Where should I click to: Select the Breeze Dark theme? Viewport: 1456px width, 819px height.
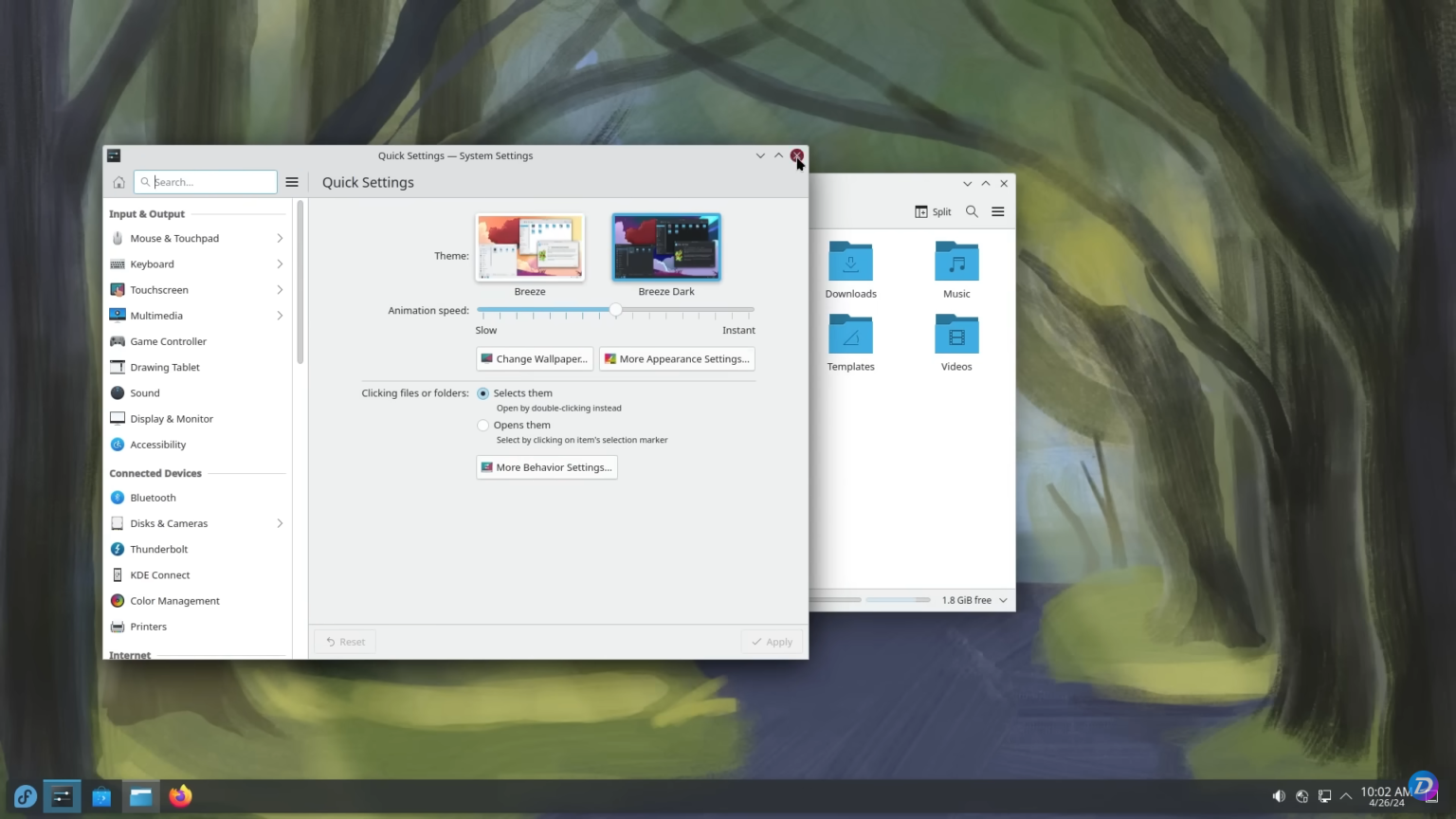665,246
